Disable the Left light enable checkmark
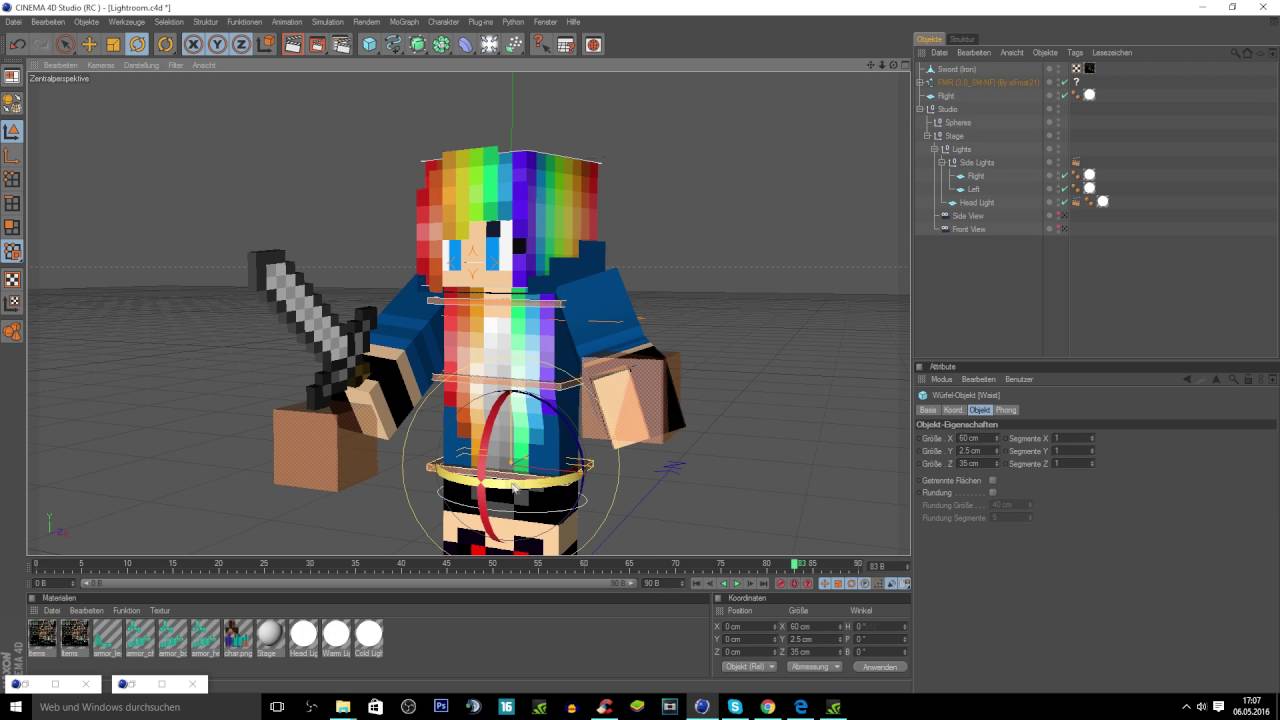Screen dimensions: 1280x720 (x=1065, y=189)
